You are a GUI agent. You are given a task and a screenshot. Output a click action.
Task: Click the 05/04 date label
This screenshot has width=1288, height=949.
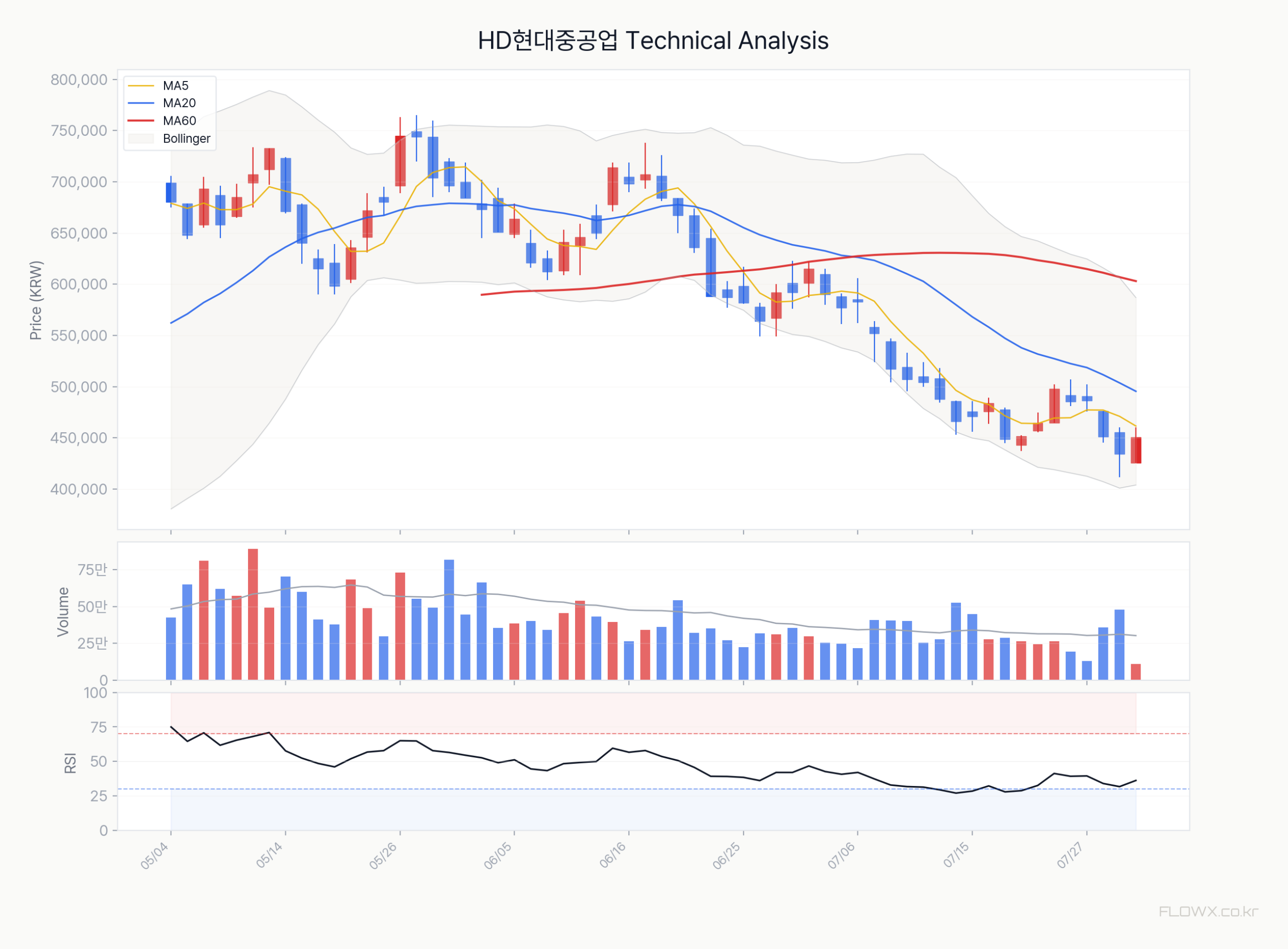click(x=154, y=855)
